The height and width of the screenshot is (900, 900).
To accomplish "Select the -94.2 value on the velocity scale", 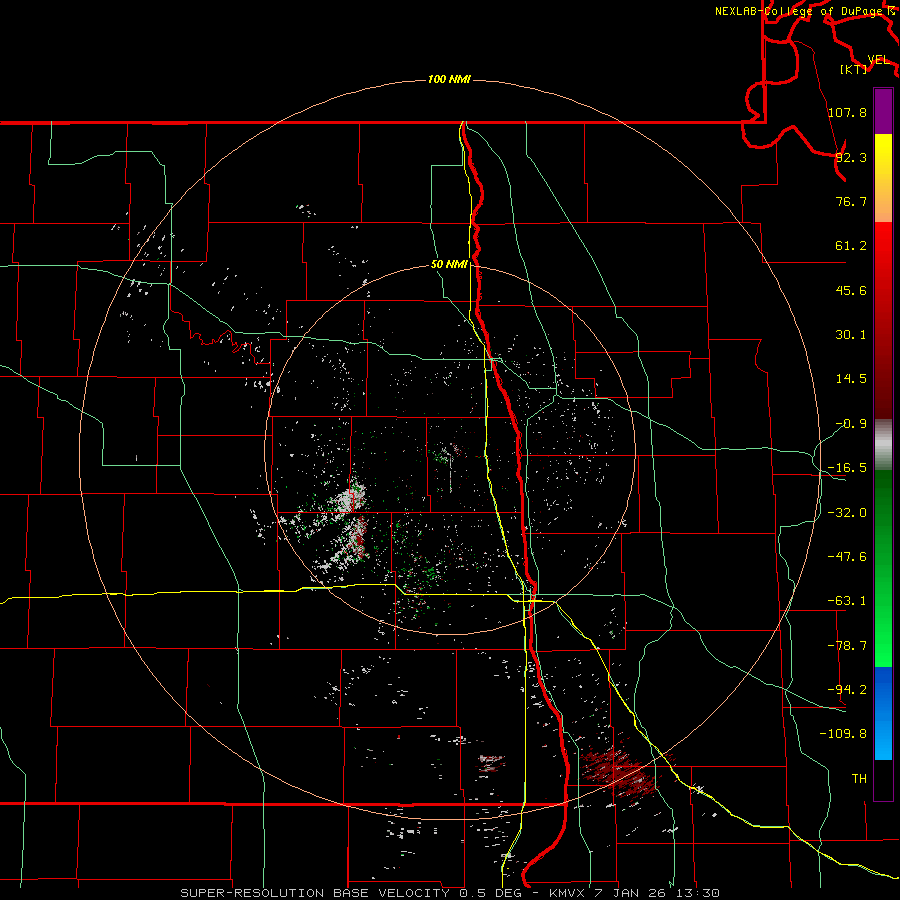I will [847, 689].
